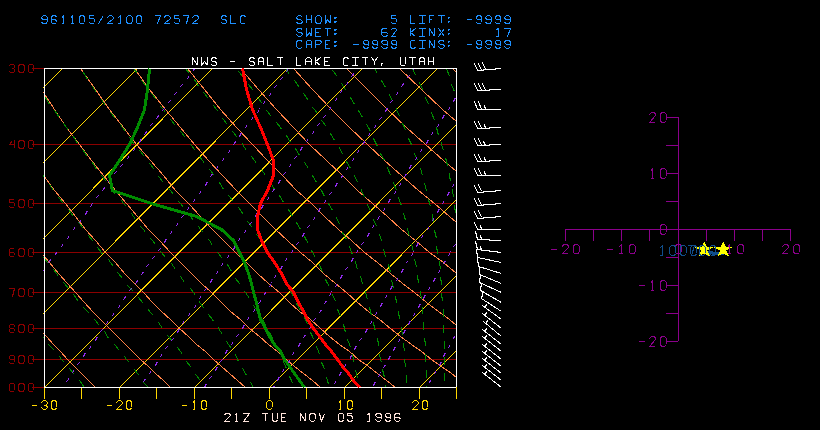The width and height of the screenshot is (820, 430).
Task: Click the 700 pressure level label
Action: (x=21, y=292)
